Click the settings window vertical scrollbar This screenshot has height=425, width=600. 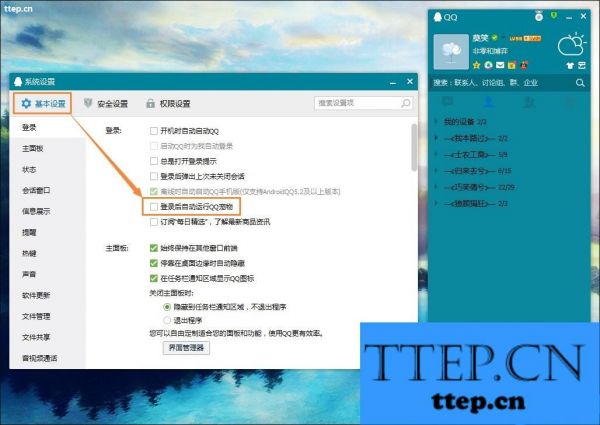[x=414, y=147]
